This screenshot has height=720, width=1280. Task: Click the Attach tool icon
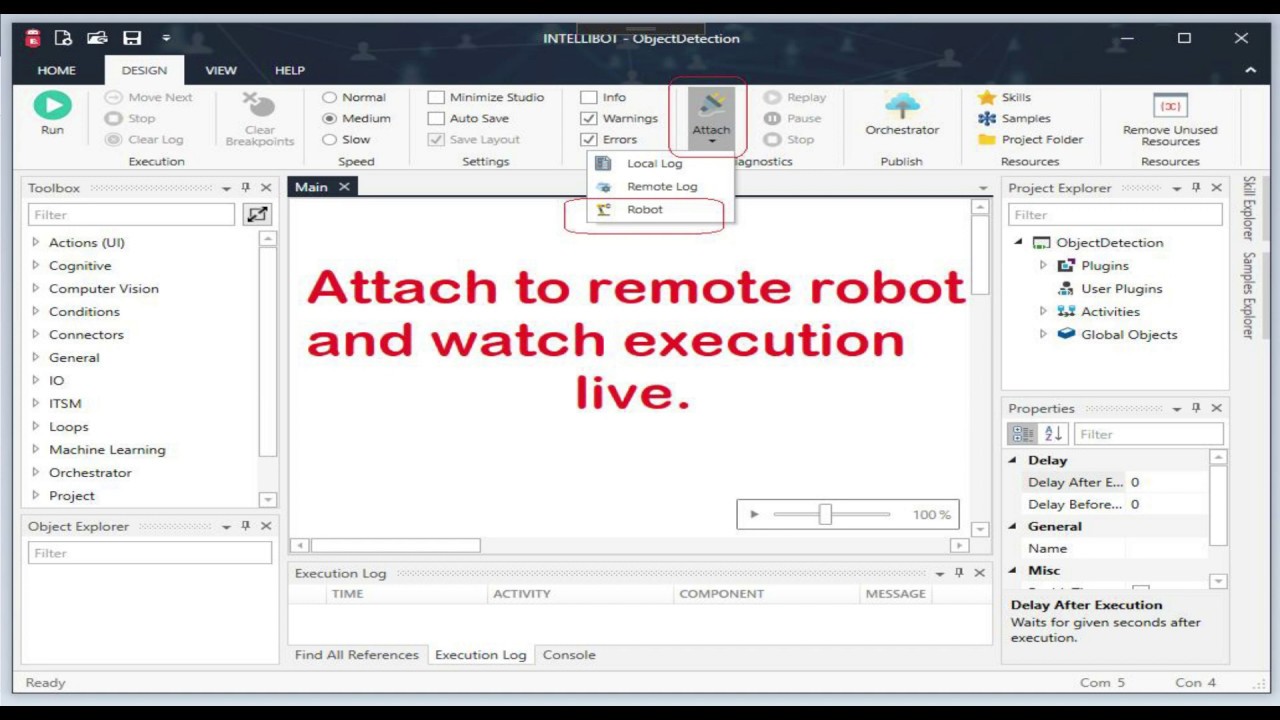(711, 104)
